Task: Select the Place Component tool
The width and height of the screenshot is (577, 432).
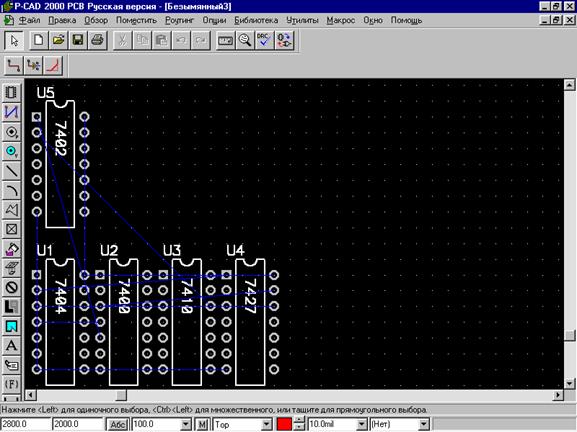Action: [11, 92]
